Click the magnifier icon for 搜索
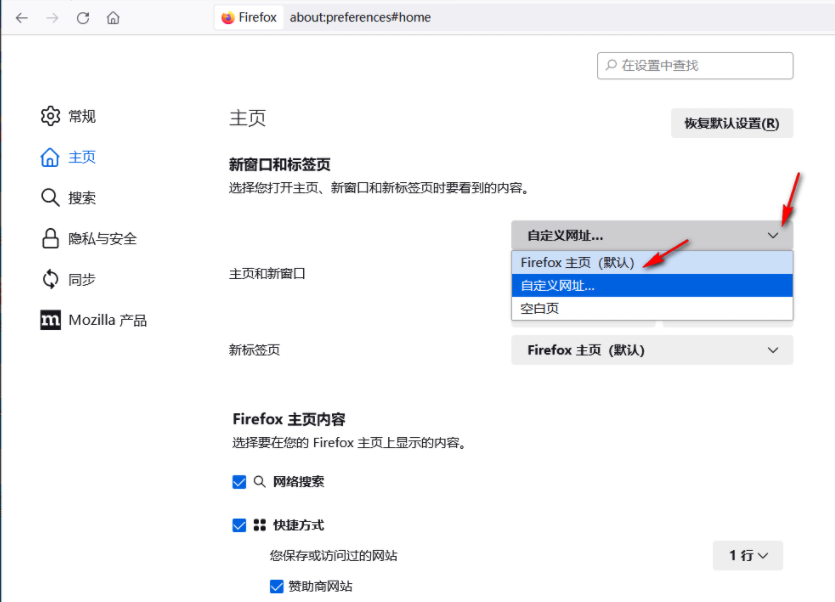835x602 pixels. click(x=50, y=198)
